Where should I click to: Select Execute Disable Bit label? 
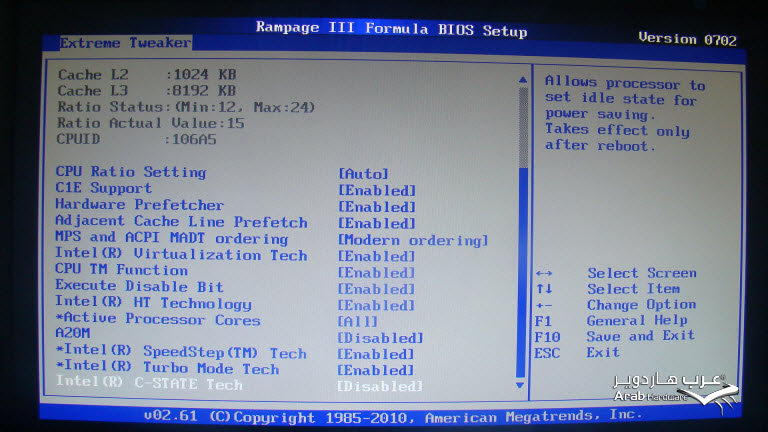tap(140, 286)
